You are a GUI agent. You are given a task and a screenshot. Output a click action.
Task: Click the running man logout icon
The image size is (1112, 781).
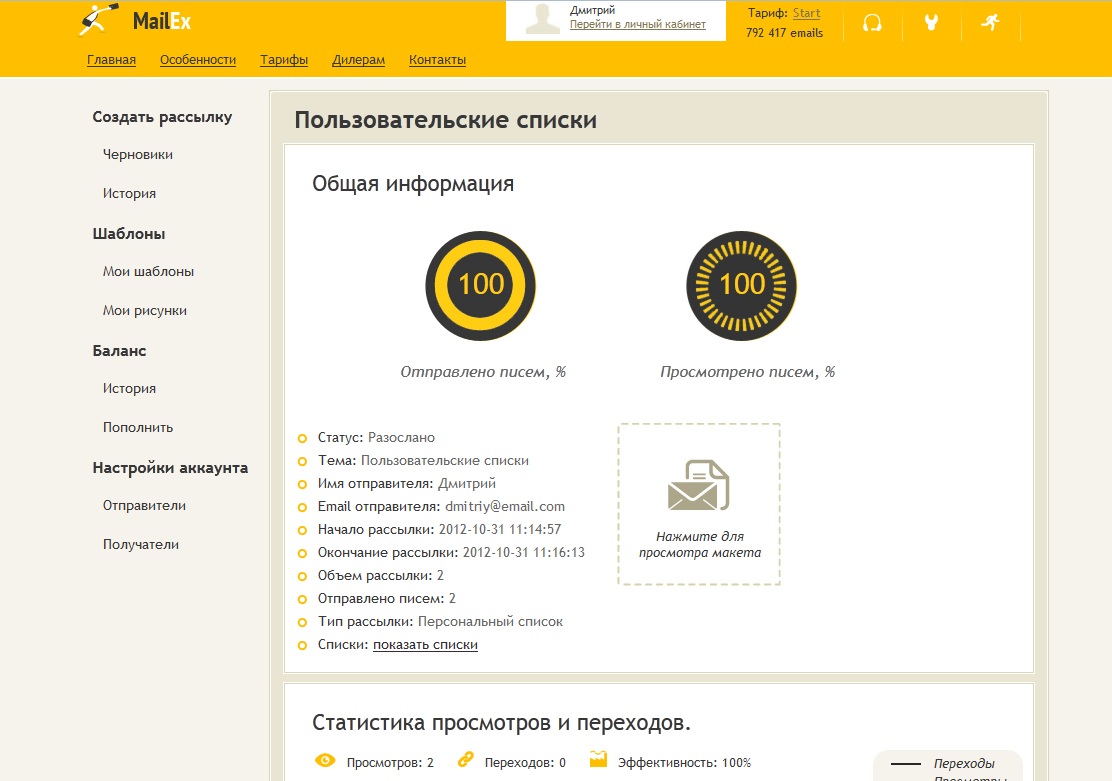coord(990,22)
